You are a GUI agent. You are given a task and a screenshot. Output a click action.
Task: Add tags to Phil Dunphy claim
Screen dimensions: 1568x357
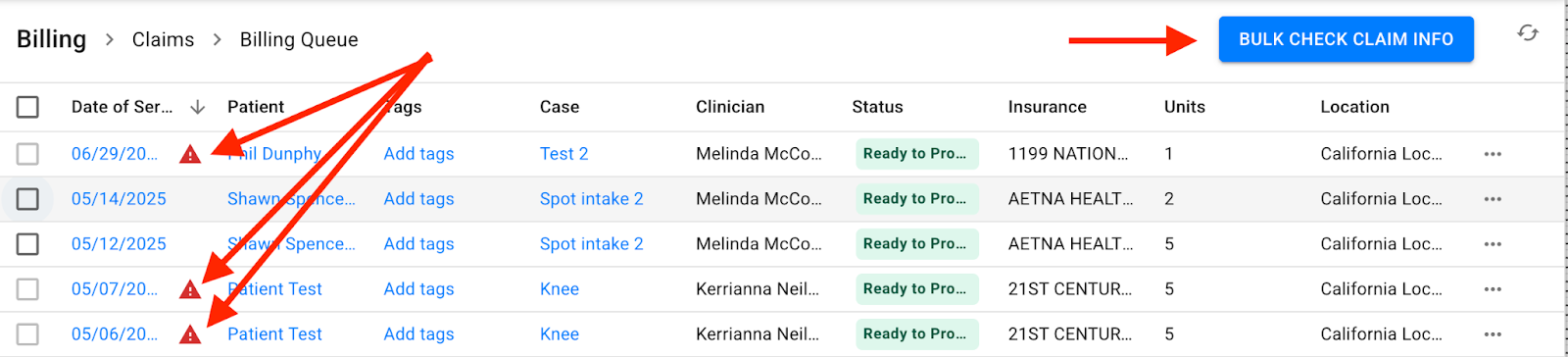pyautogui.click(x=418, y=154)
